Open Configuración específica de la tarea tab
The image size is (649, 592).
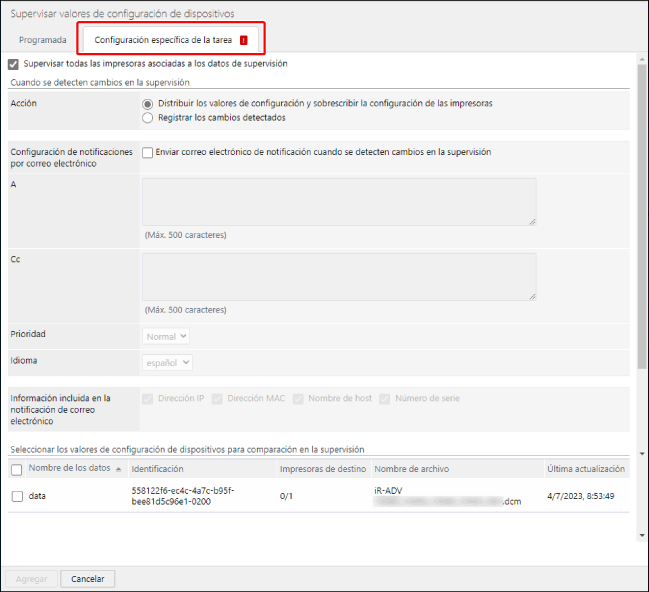(163, 40)
